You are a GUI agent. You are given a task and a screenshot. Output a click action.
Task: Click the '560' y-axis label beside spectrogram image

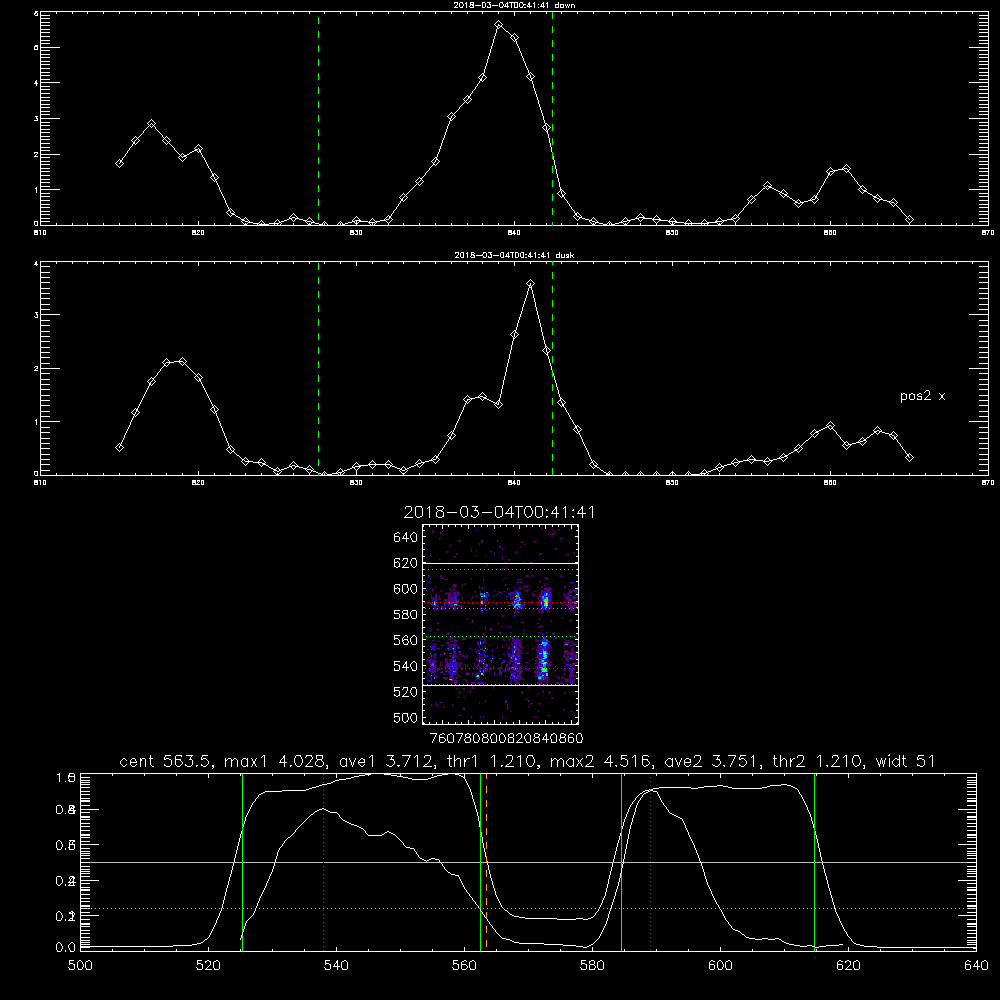pyautogui.click(x=406, y=640)
